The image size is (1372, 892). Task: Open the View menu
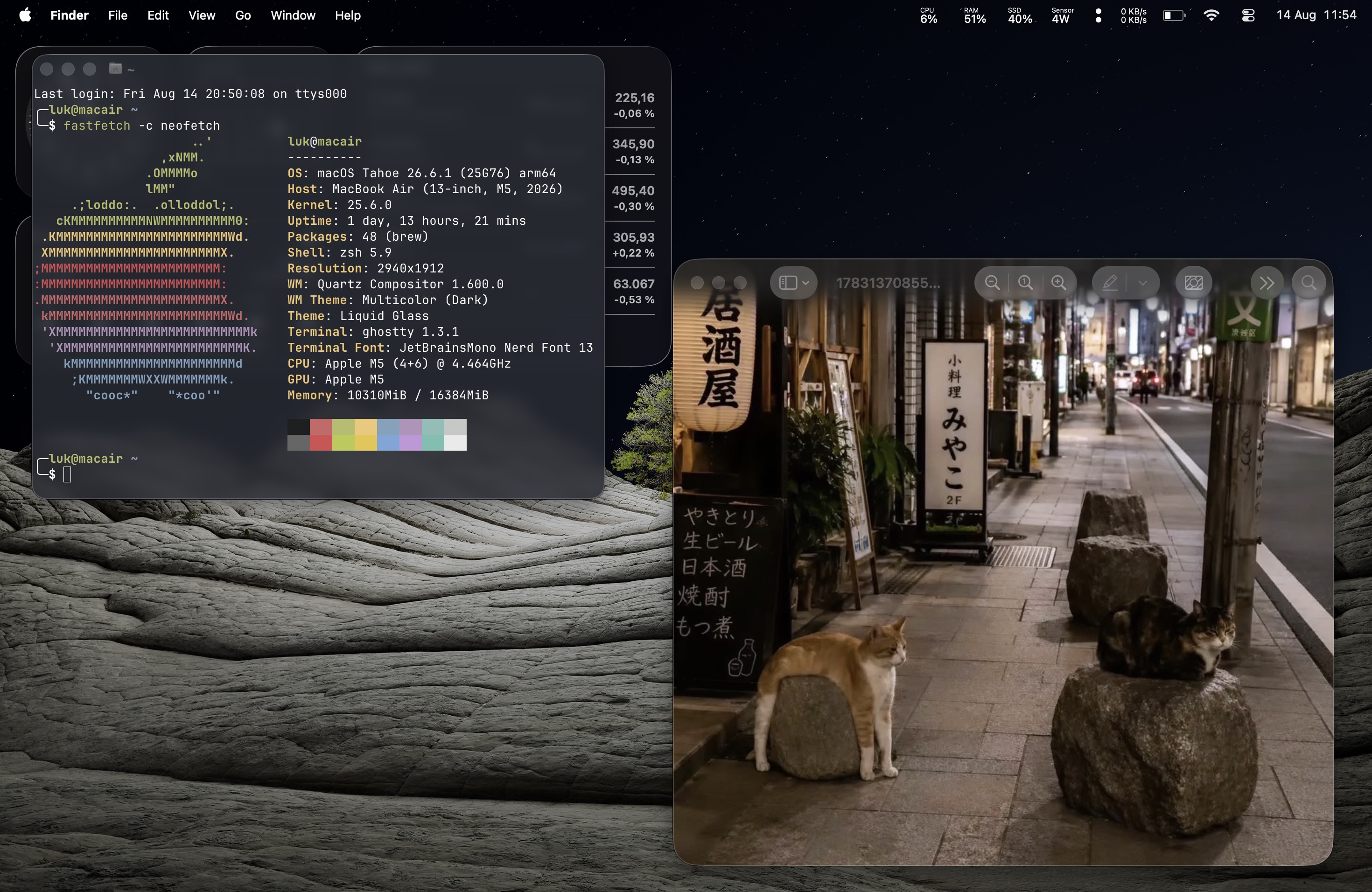pyautogui.click(x=202, y=15)
